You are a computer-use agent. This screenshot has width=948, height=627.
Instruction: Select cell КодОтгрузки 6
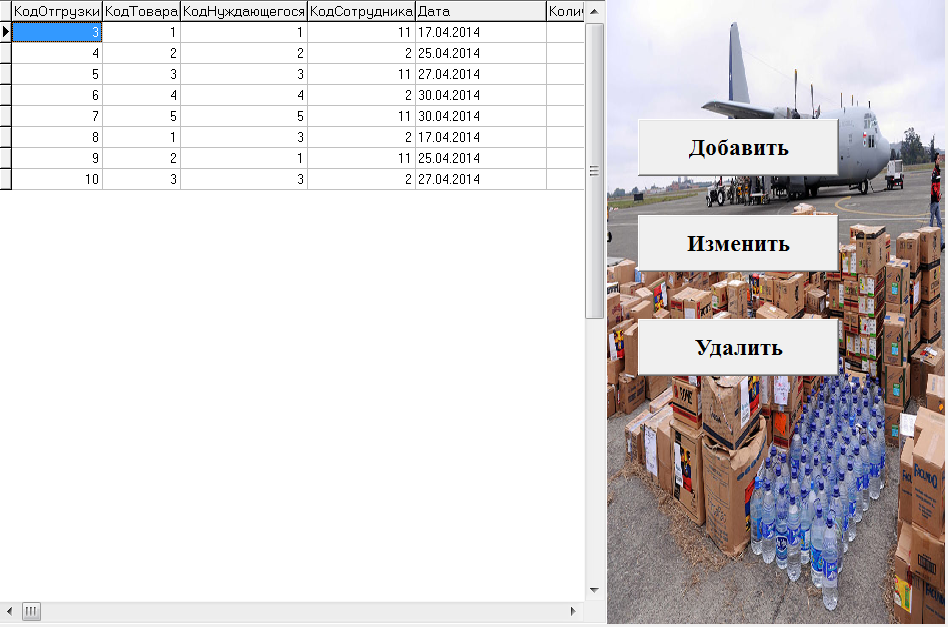[x=57, y=96]
